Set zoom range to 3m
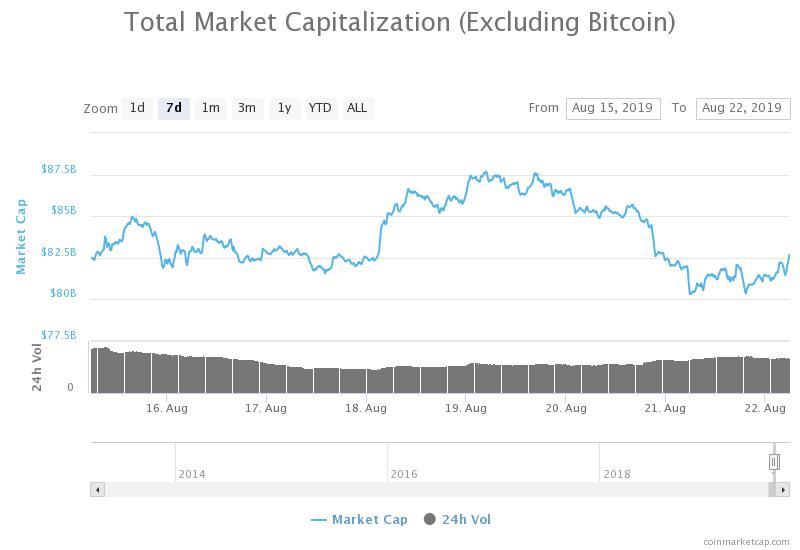 tap(246, 108)
